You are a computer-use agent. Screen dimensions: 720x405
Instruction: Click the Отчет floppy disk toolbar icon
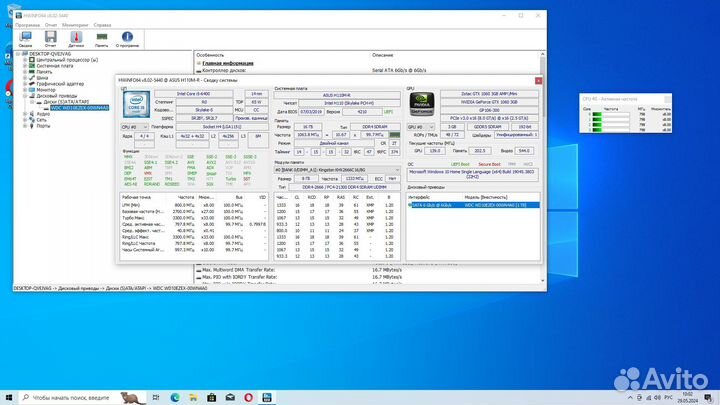(51, 39)
